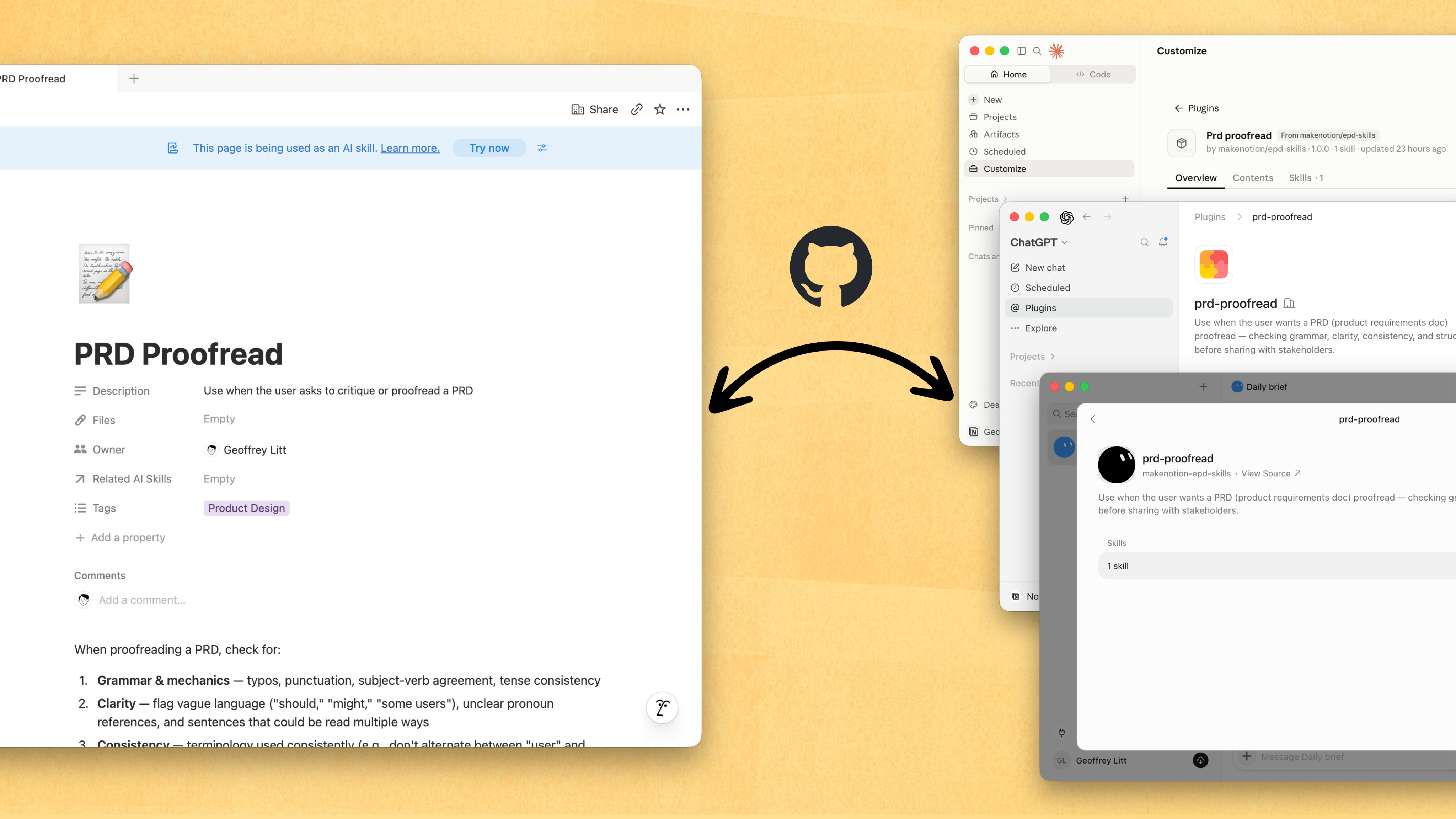Image resolution: width=1456 pixels, height=819 pixels.
Task: Open the Notion AI floating assistant button
Action: tap(663, 707)
